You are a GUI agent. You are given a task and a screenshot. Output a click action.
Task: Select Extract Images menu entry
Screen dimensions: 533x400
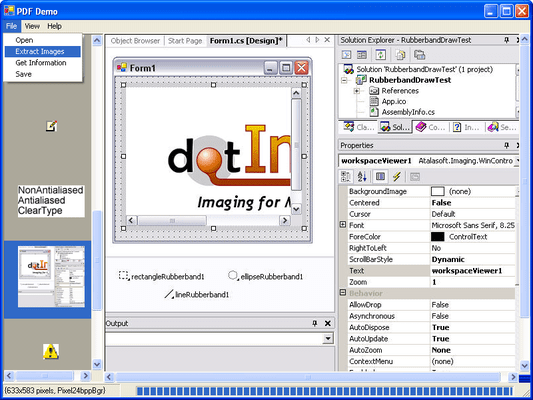coord(43,51)
